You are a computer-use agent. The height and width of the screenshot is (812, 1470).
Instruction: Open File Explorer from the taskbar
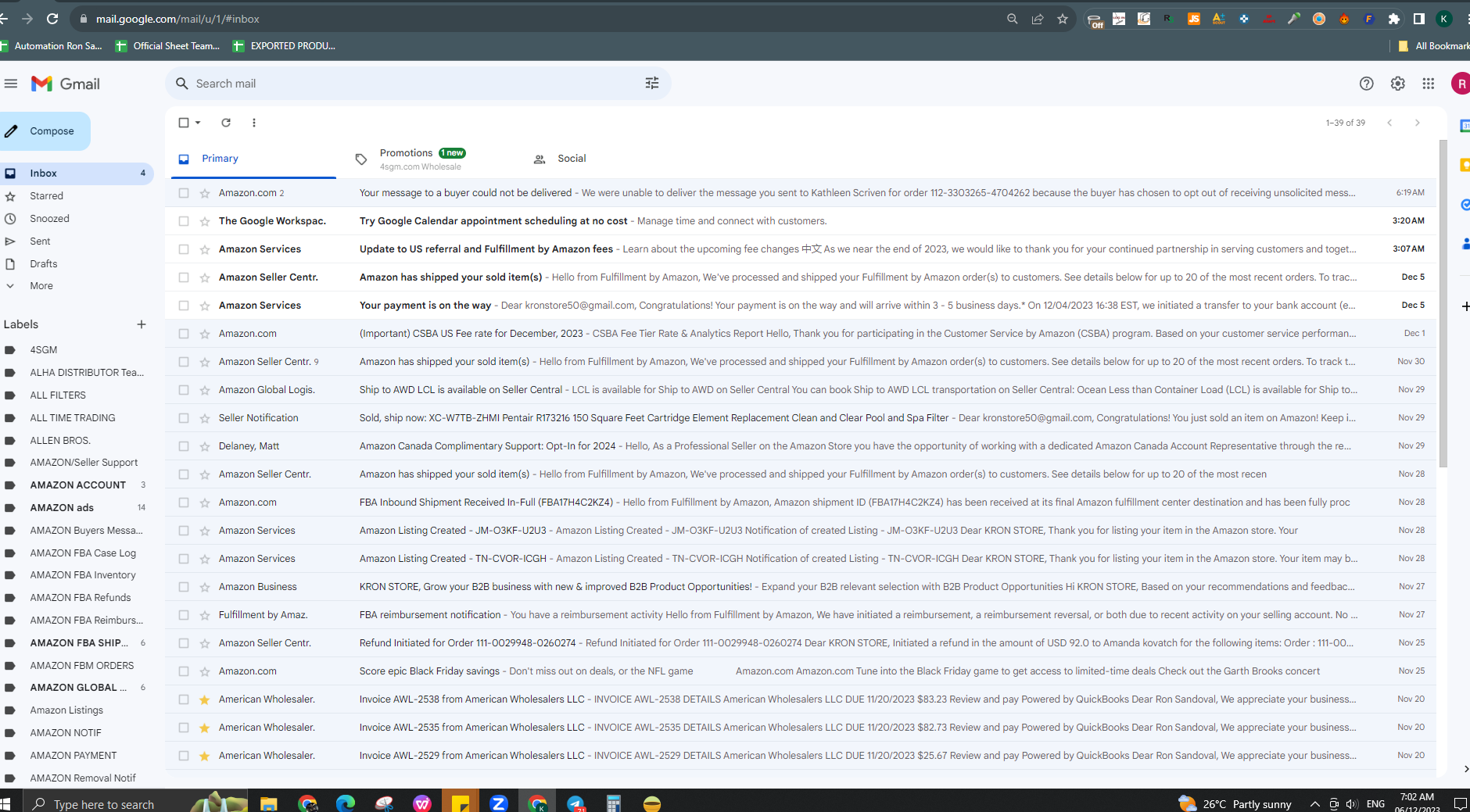269,803
